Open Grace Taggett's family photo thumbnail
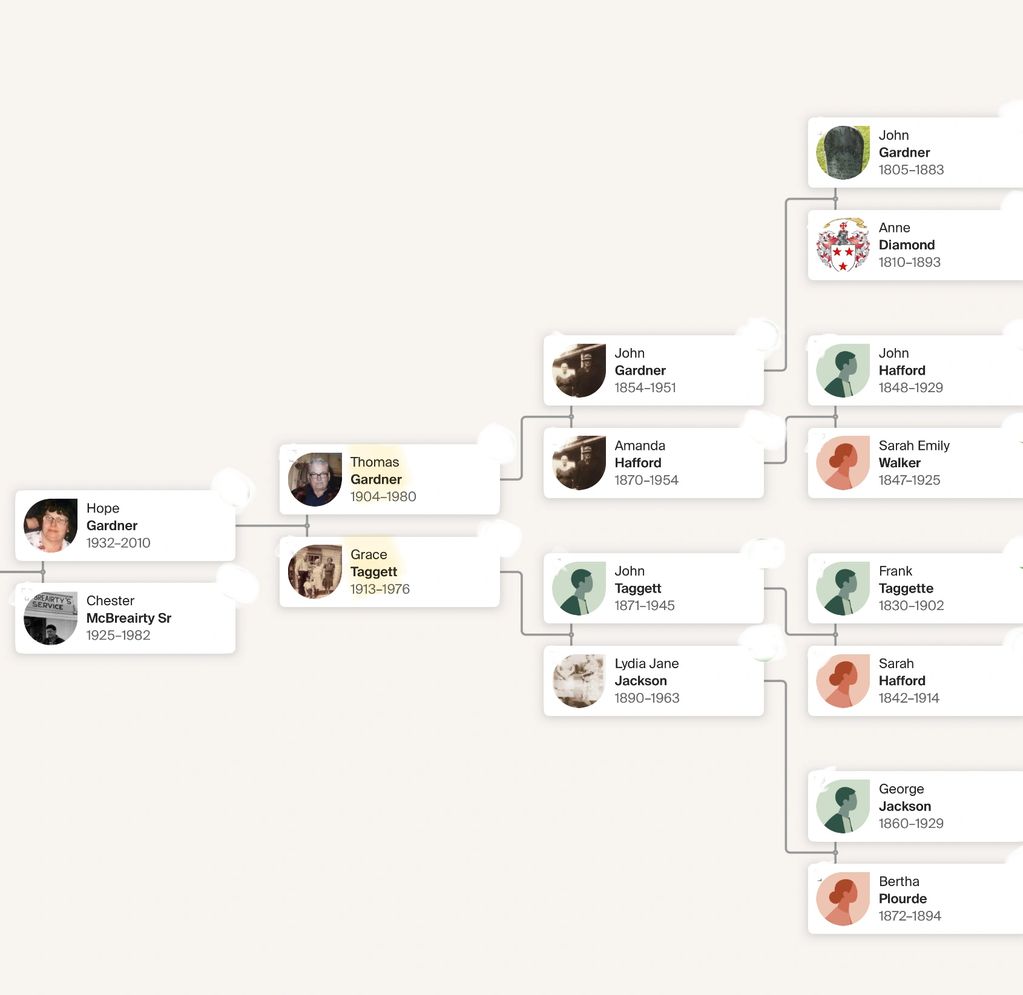This screenshot has height=995, width=1023. point(315,572)
